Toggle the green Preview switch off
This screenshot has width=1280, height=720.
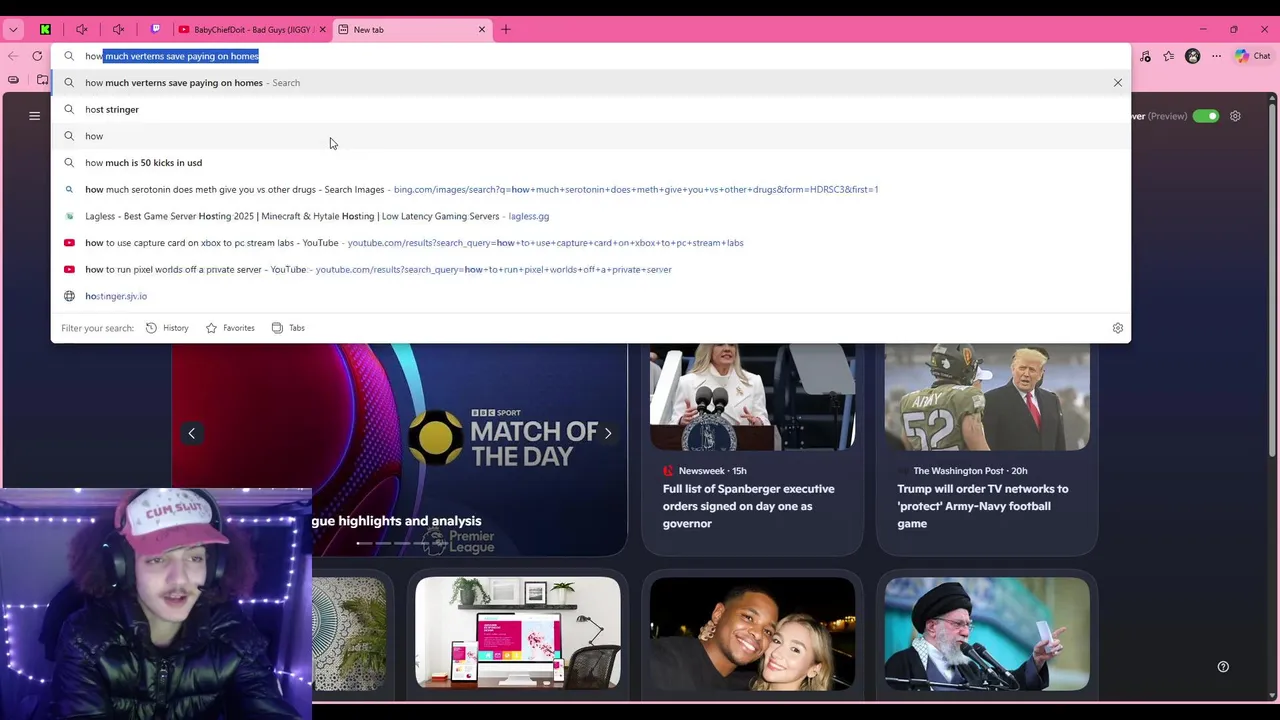[1207, 116]
